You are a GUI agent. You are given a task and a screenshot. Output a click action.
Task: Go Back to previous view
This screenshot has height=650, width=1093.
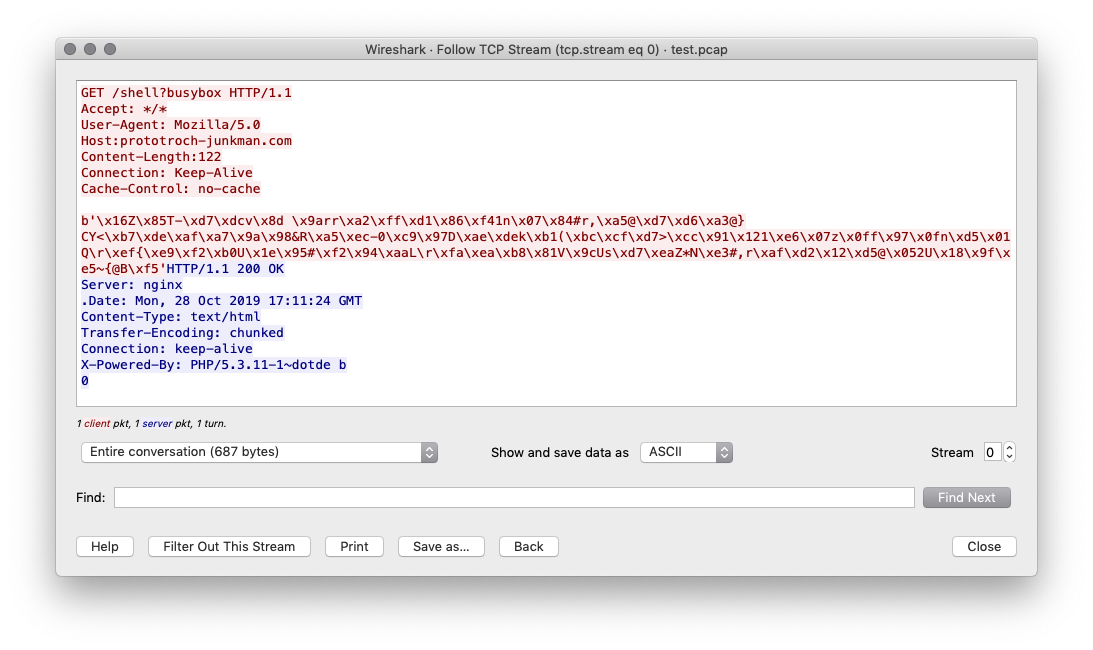[528, 546]
